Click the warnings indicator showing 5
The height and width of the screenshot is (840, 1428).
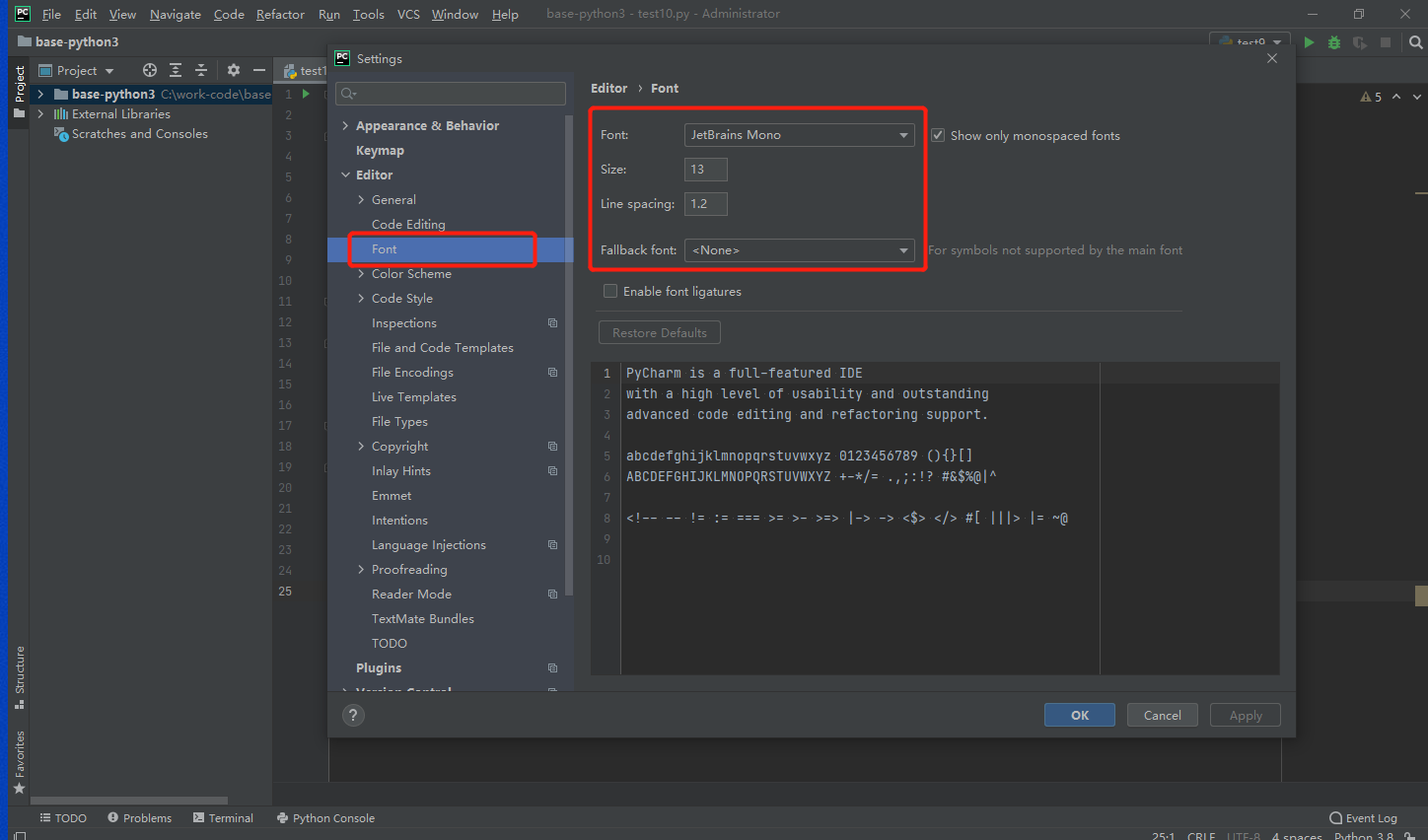coord(1371,97)
